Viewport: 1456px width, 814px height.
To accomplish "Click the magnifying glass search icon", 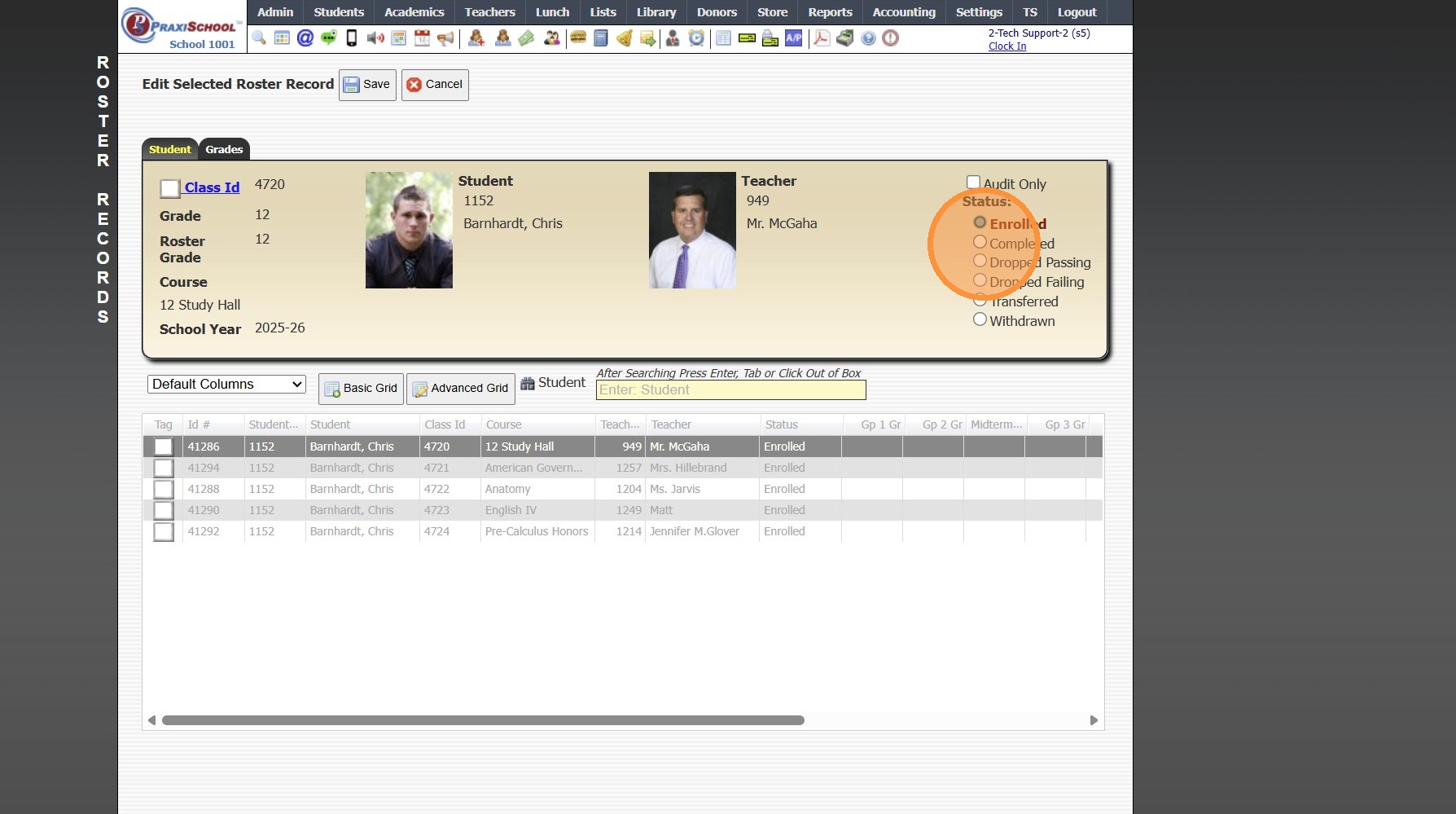I will (259, 38).
